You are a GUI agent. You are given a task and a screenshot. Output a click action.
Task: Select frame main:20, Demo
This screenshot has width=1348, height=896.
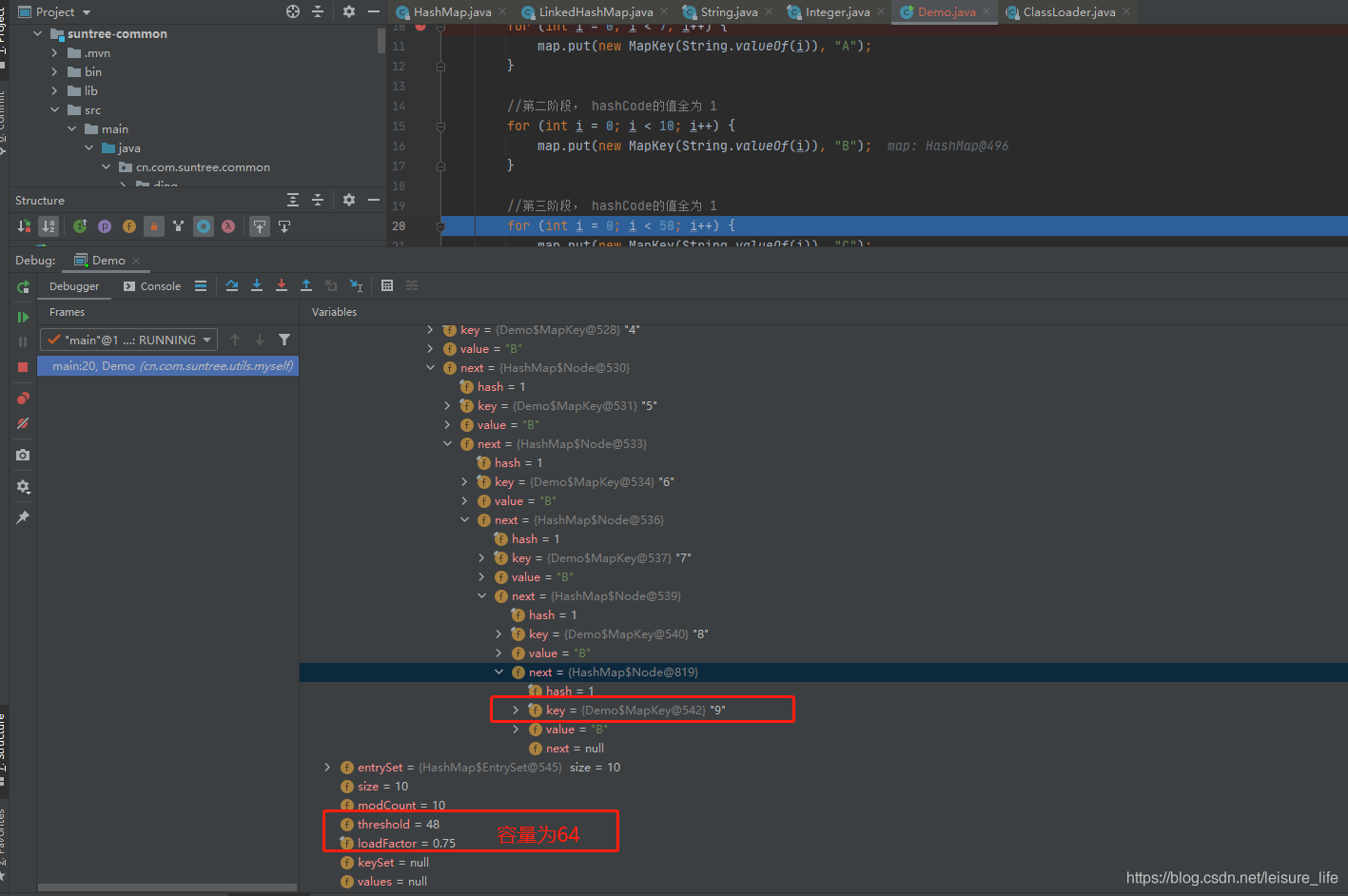[168, 366]
